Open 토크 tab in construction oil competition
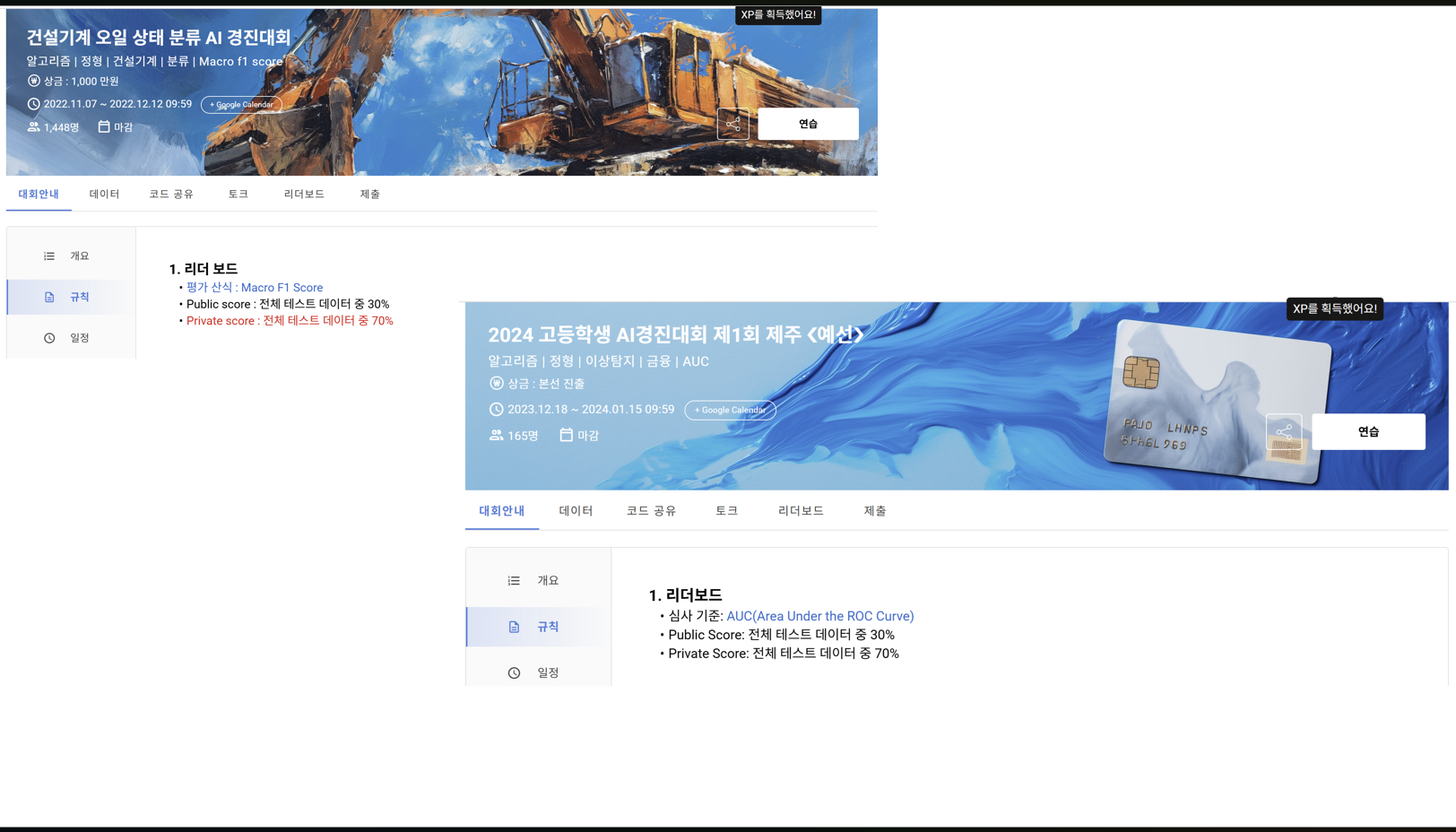Screen dimensions: 1456x832 (238, 194)
